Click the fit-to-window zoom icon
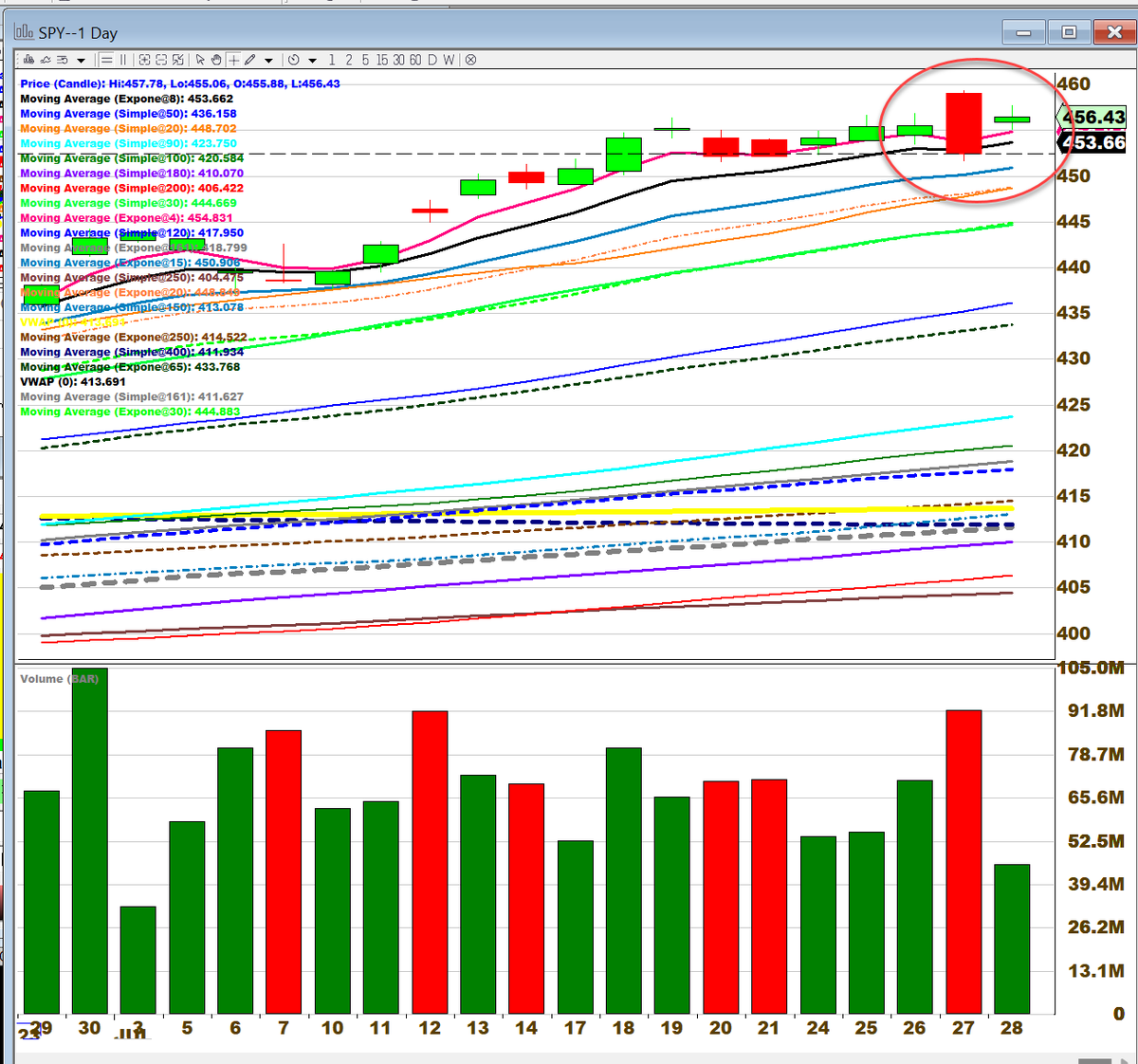 tap(178, 60)
